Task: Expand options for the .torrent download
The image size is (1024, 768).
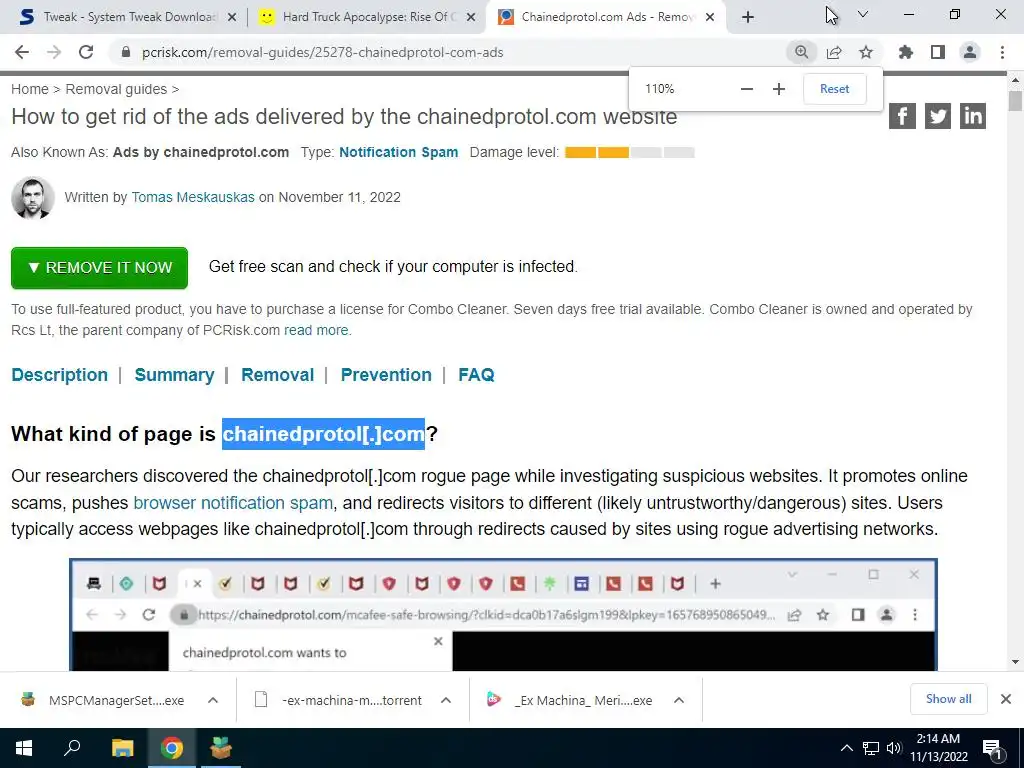Action: tap(445, 700)
